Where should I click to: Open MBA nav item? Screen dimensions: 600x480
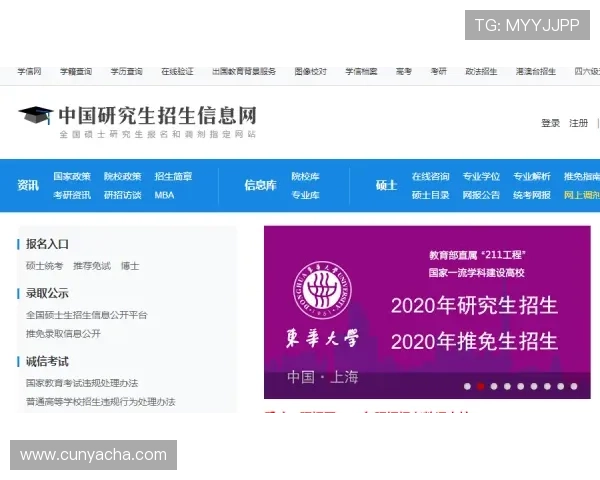165,195
